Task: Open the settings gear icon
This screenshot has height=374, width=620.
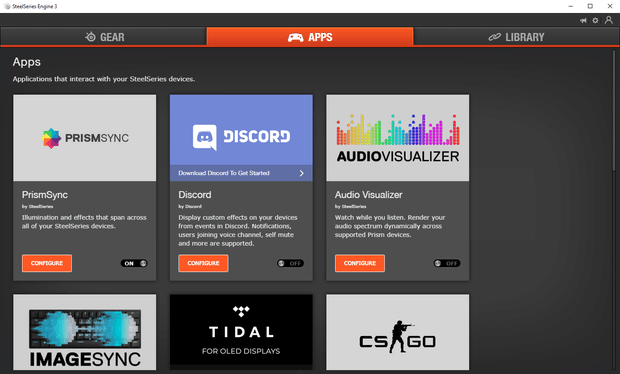Action: point(595,21)
